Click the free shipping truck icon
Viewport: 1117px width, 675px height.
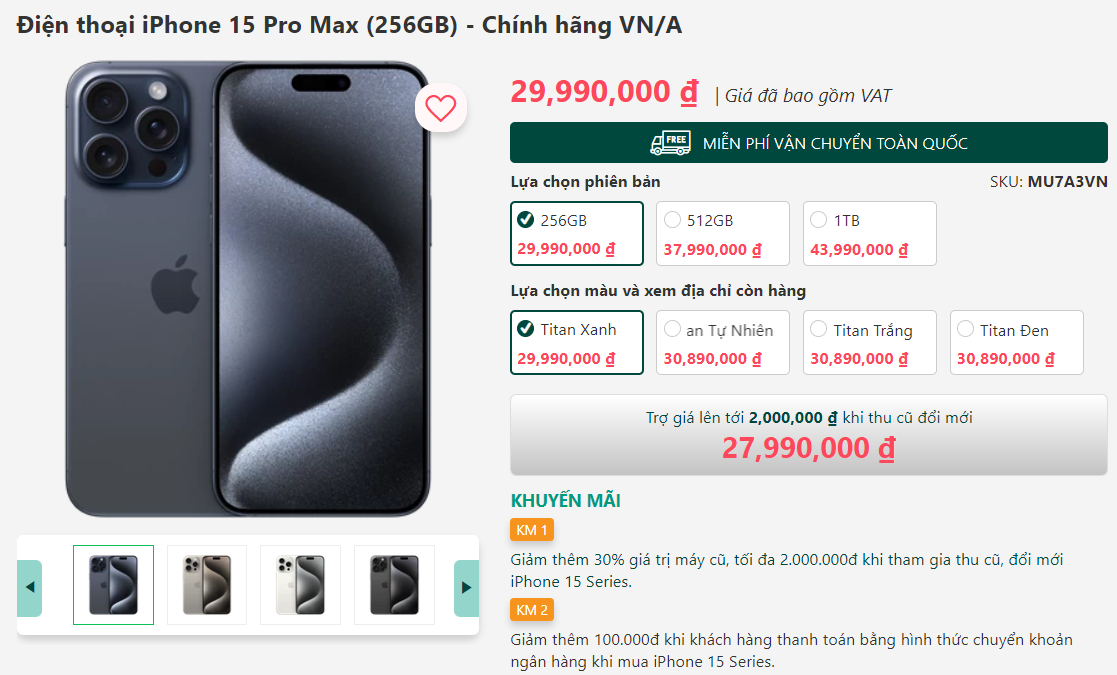pyautogui.click(x=670, y=143)
